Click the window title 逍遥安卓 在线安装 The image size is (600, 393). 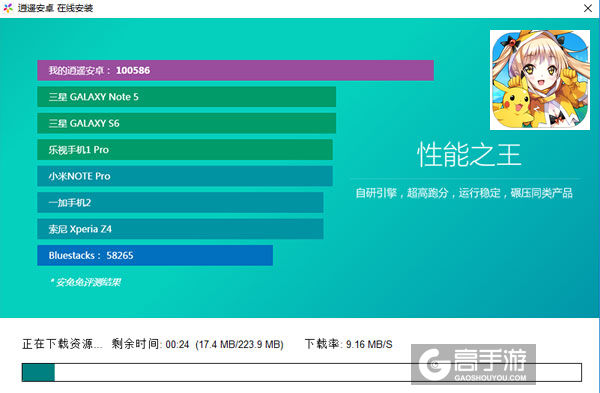pyautogui.click(x=55, y=8)
